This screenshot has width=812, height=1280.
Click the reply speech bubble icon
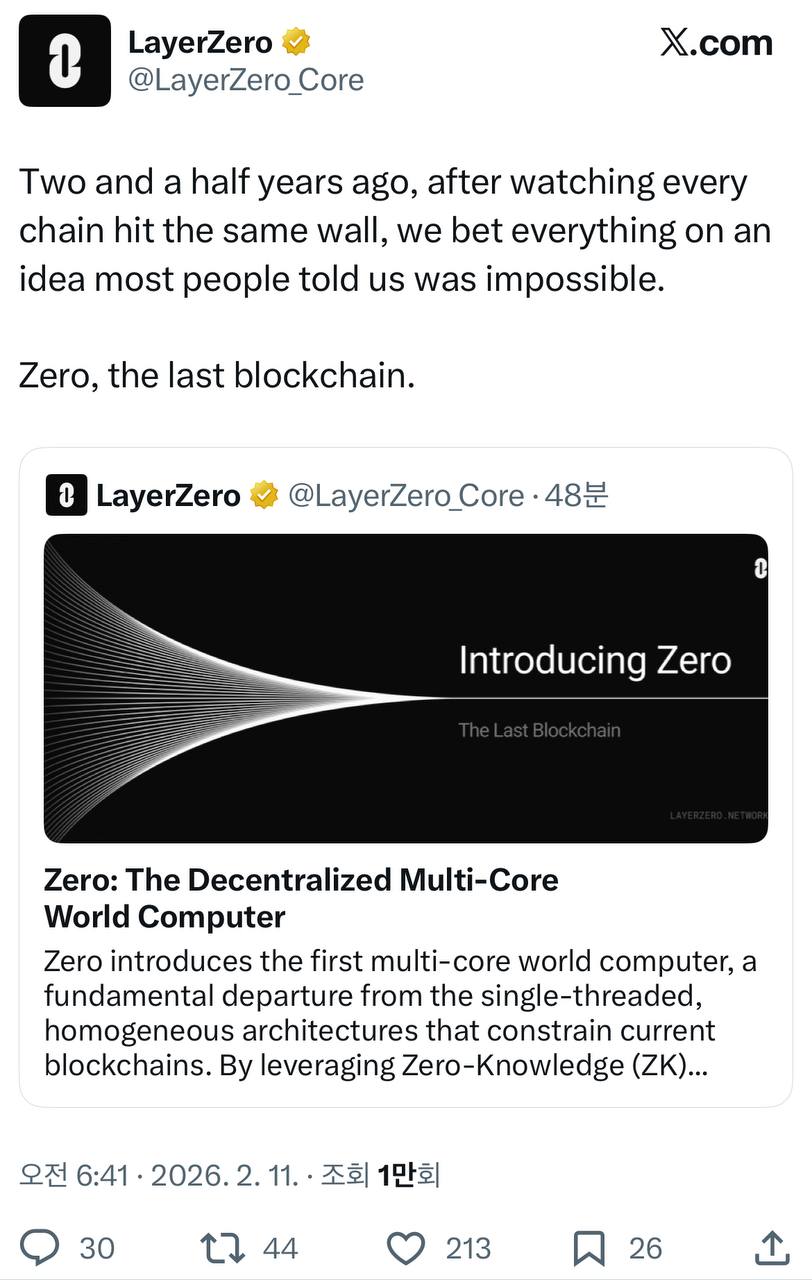pyautogui.click(x=41, y=1247)
